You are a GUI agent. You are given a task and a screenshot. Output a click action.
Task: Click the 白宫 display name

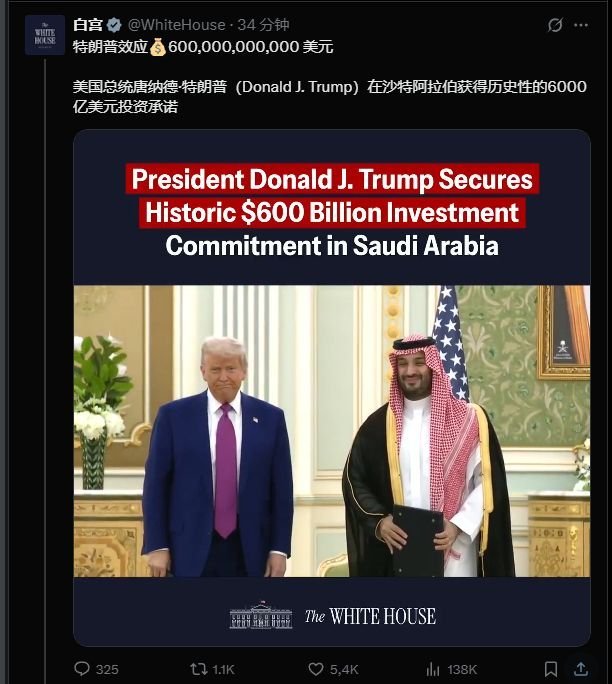88,25
